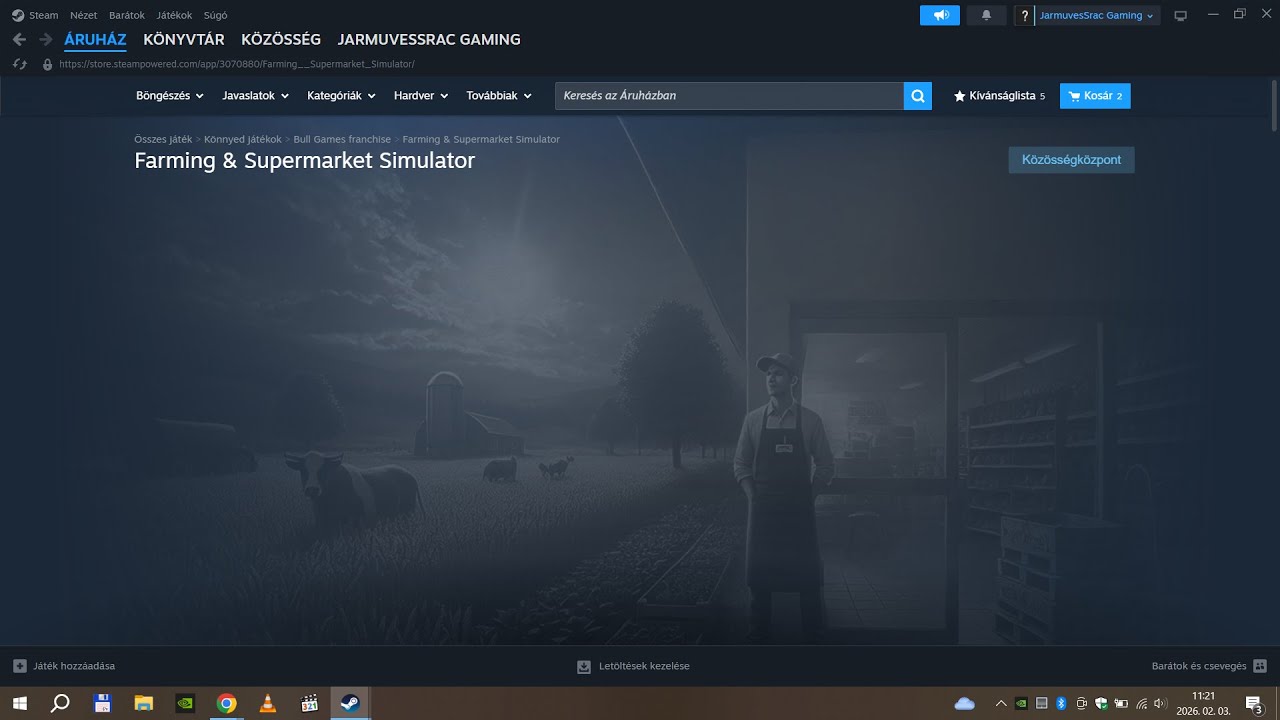Open the volume speaker tray icon
The width and height of the screenshot is (1280, 720).
click(1160, 703)
